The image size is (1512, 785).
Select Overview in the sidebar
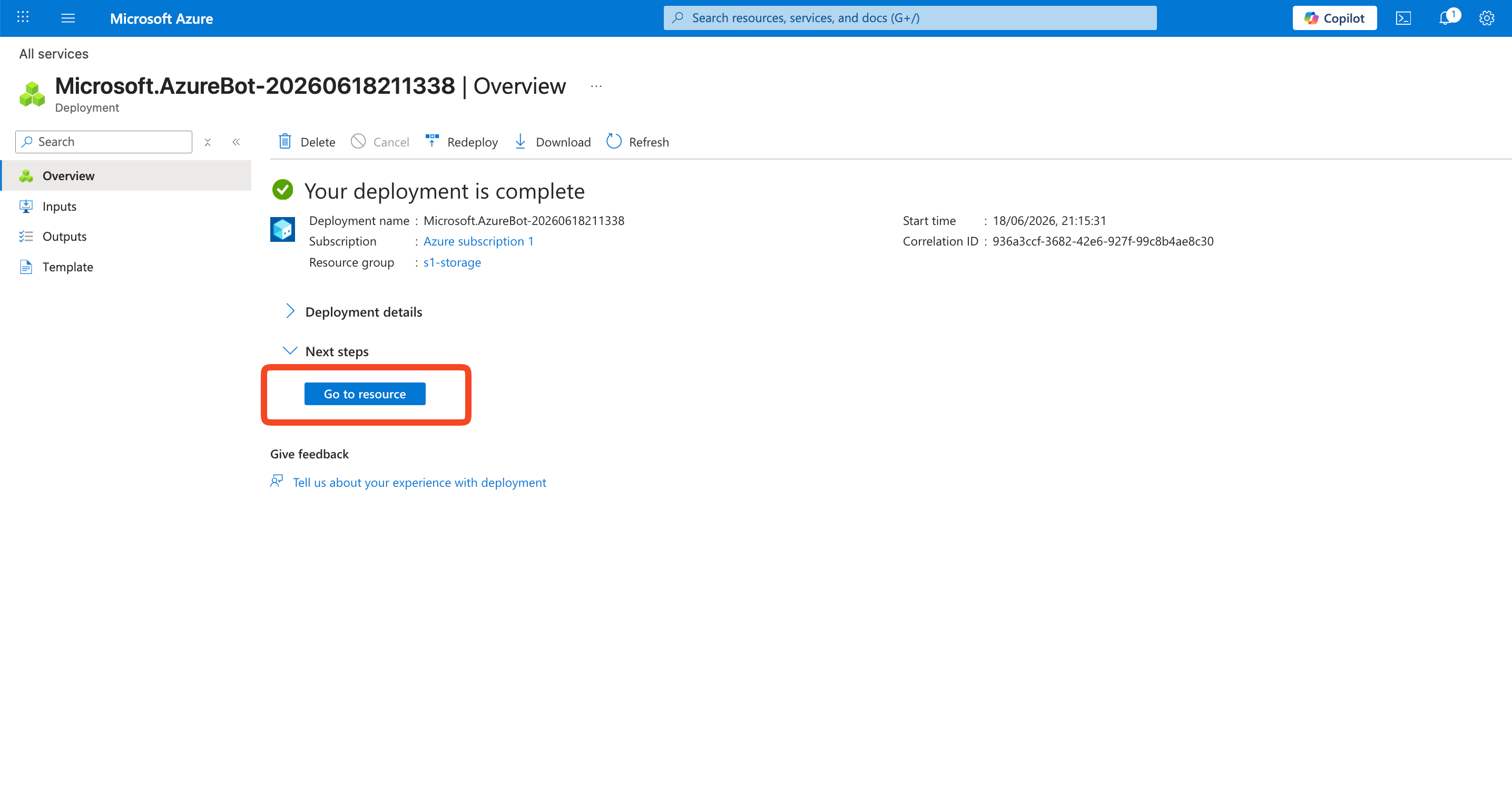pyautogui.click(x=126, y=175)
